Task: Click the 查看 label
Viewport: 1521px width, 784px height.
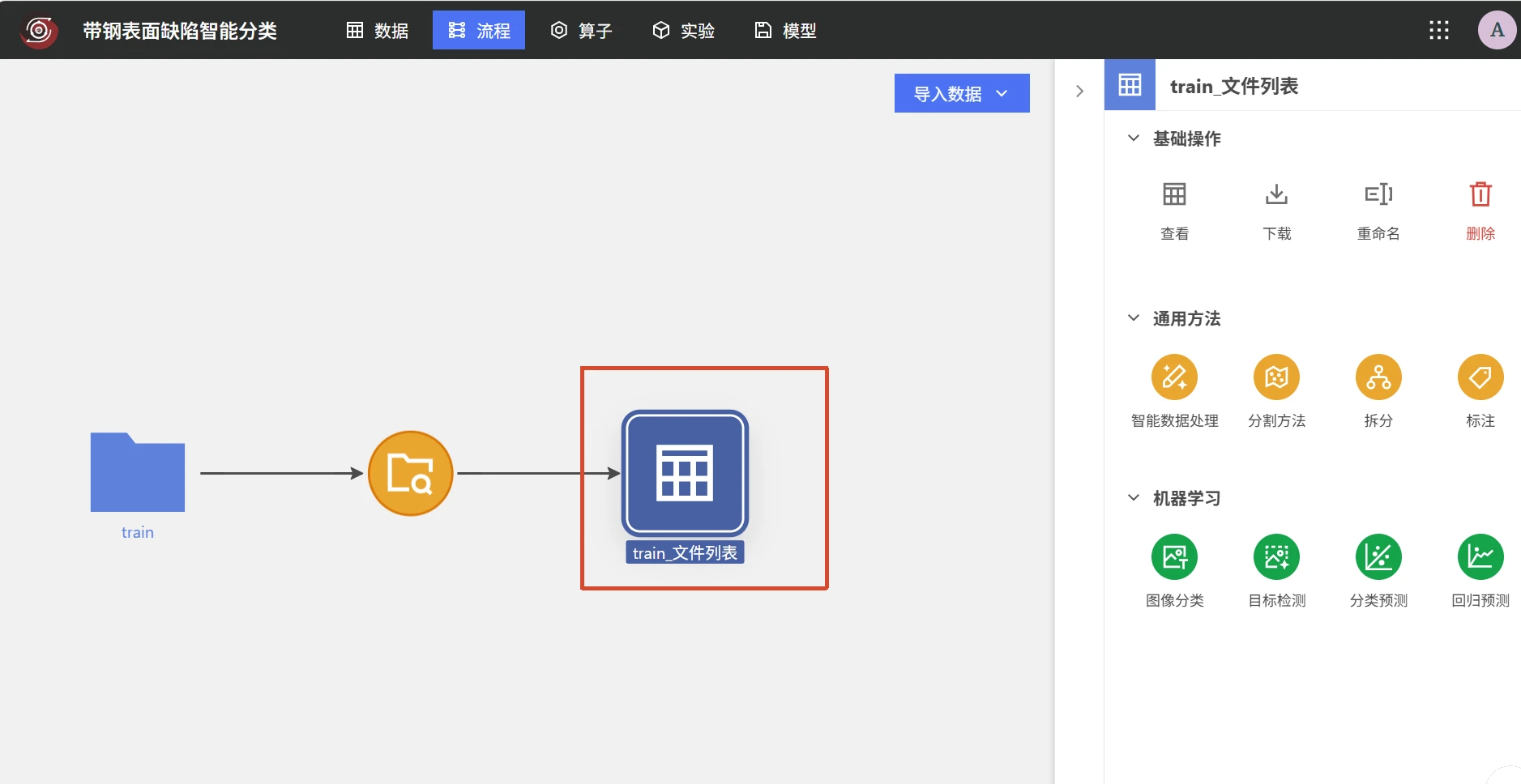Action: click(x=1174, y=233)
